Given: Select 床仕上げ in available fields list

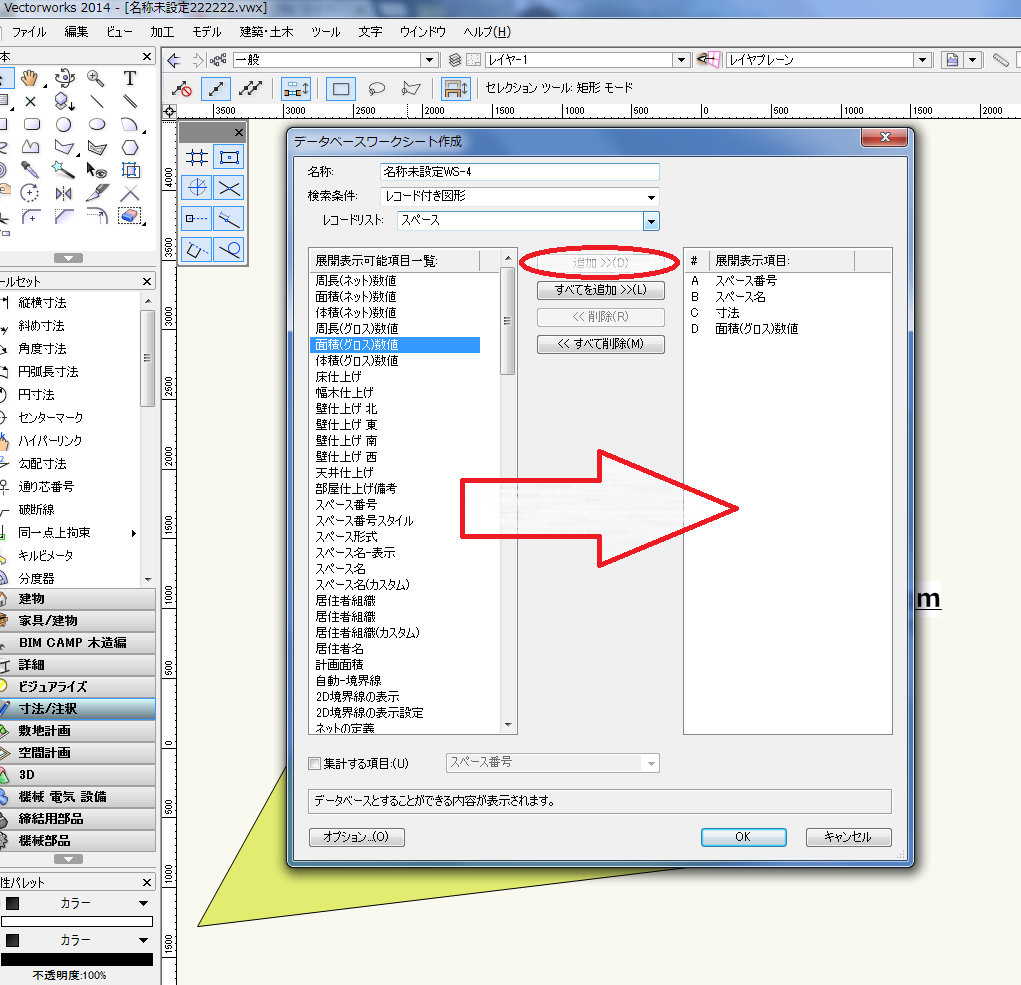Looking at the screenshot, I should (x=338, y=377).
